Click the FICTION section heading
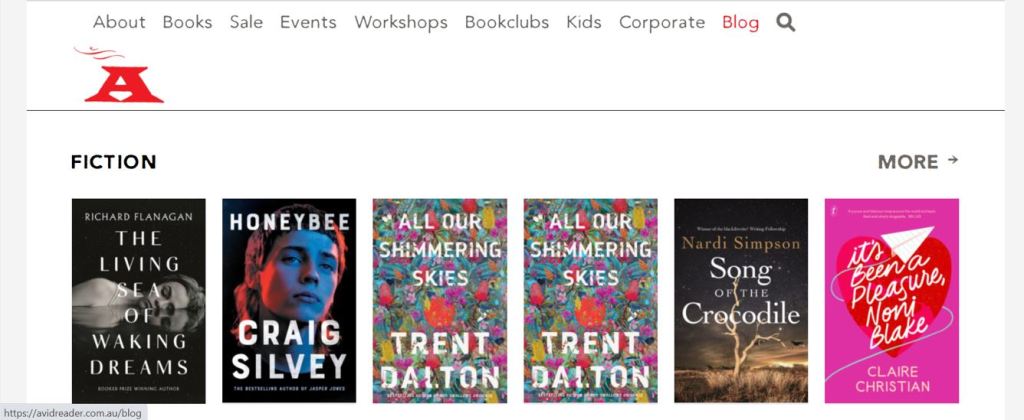The width and height of the screenshot is (1024, 420). (114, 162)
